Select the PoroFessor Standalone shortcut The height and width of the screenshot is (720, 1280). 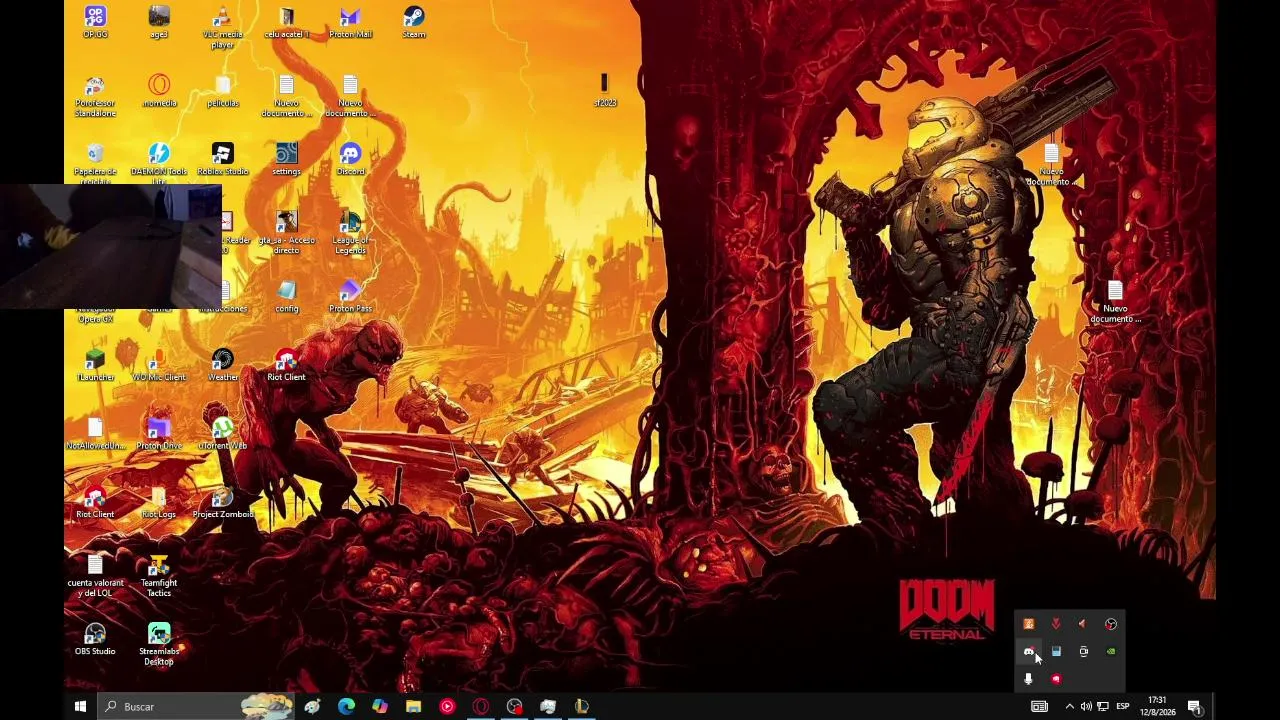[x=95, y=96]
